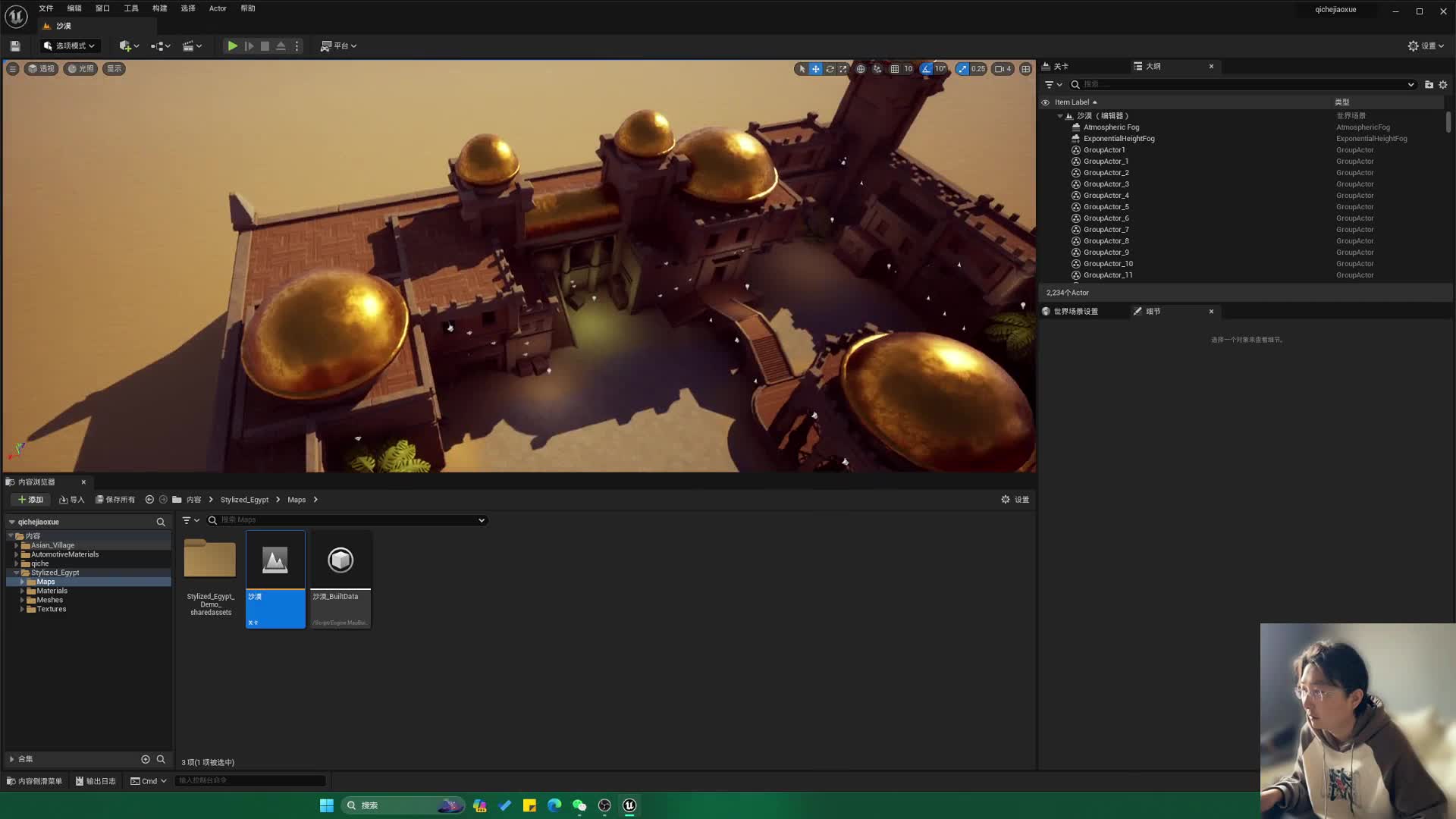Viewport: 1456px width, 819px height.
Task: Open the 窗口 Window menu
Action: [x=103, y=8]
